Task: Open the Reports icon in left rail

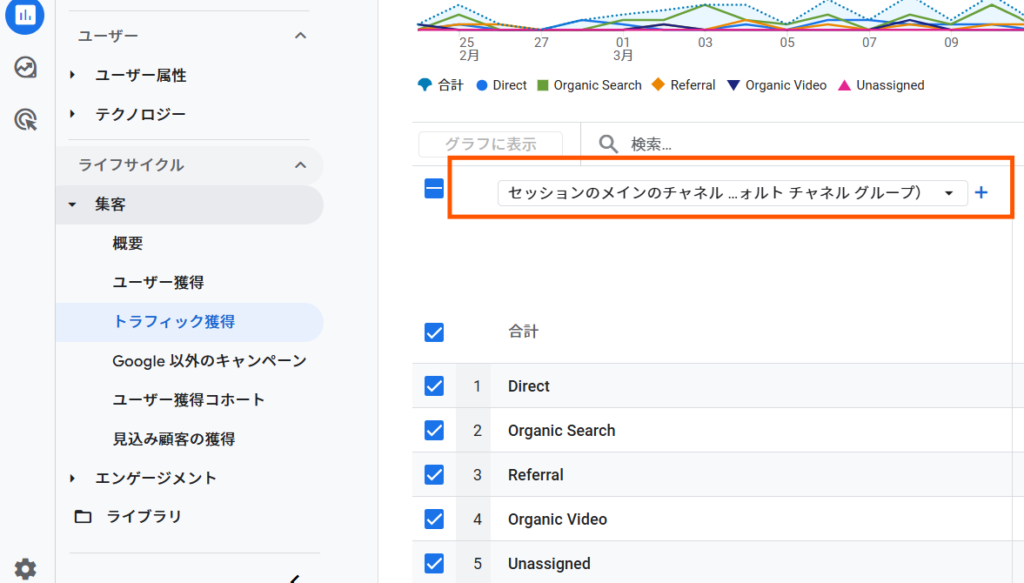Action: [25, 14]
